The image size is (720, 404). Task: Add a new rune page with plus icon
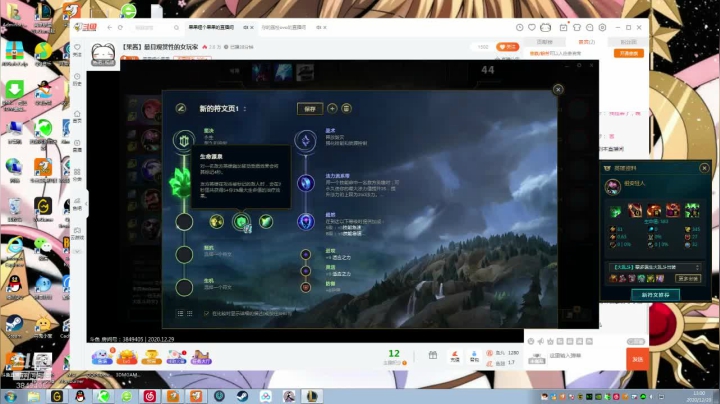click(x=332, y=108)
